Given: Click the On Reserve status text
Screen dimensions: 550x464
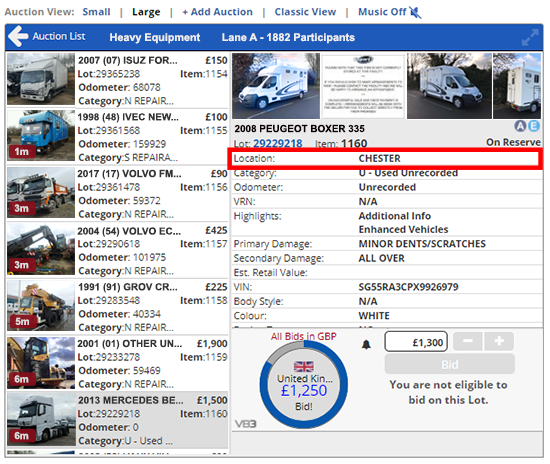Looking at the screenshot, I should pyautogui.click(x=513, y=142).
